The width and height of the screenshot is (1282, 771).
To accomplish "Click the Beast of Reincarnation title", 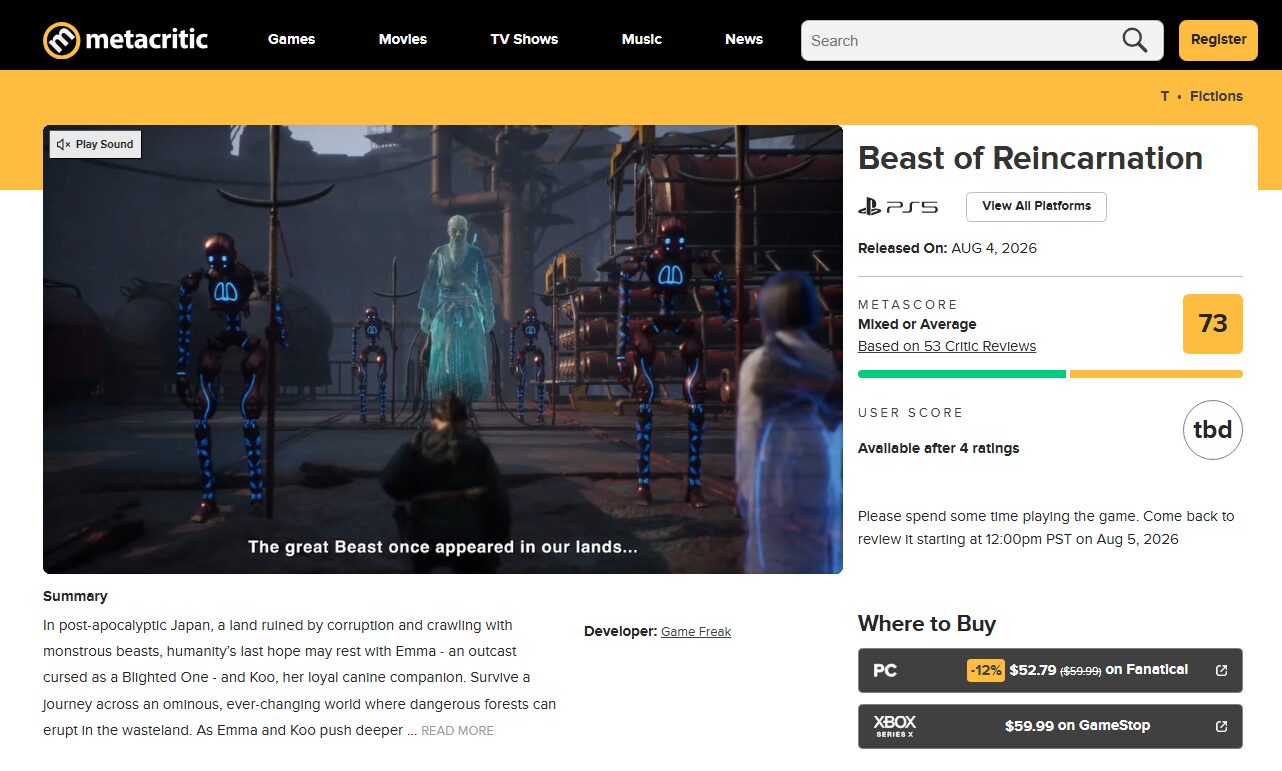I will pos(1030,158).
